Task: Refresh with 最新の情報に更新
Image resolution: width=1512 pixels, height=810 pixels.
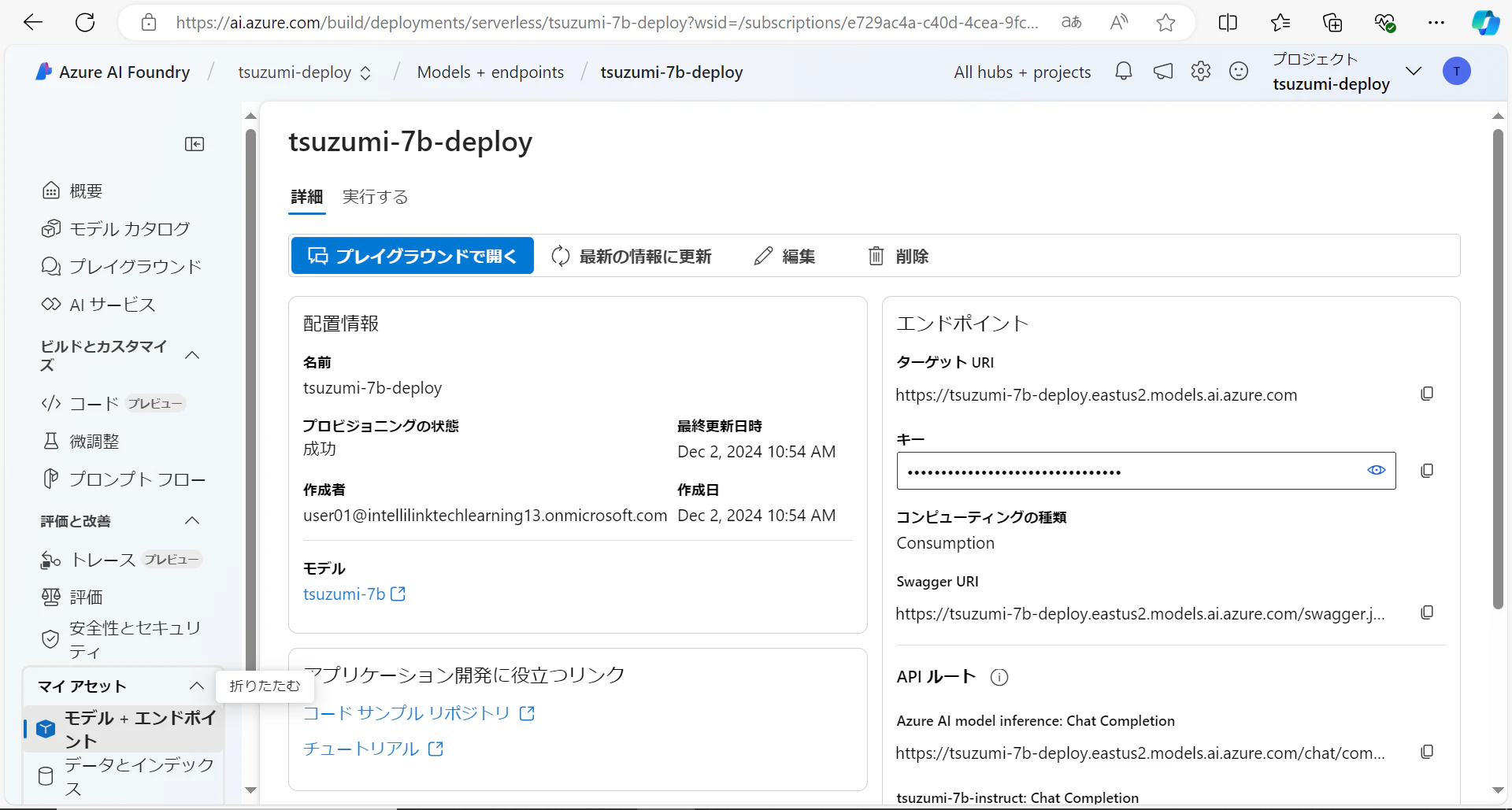Action: coord(632,256)
